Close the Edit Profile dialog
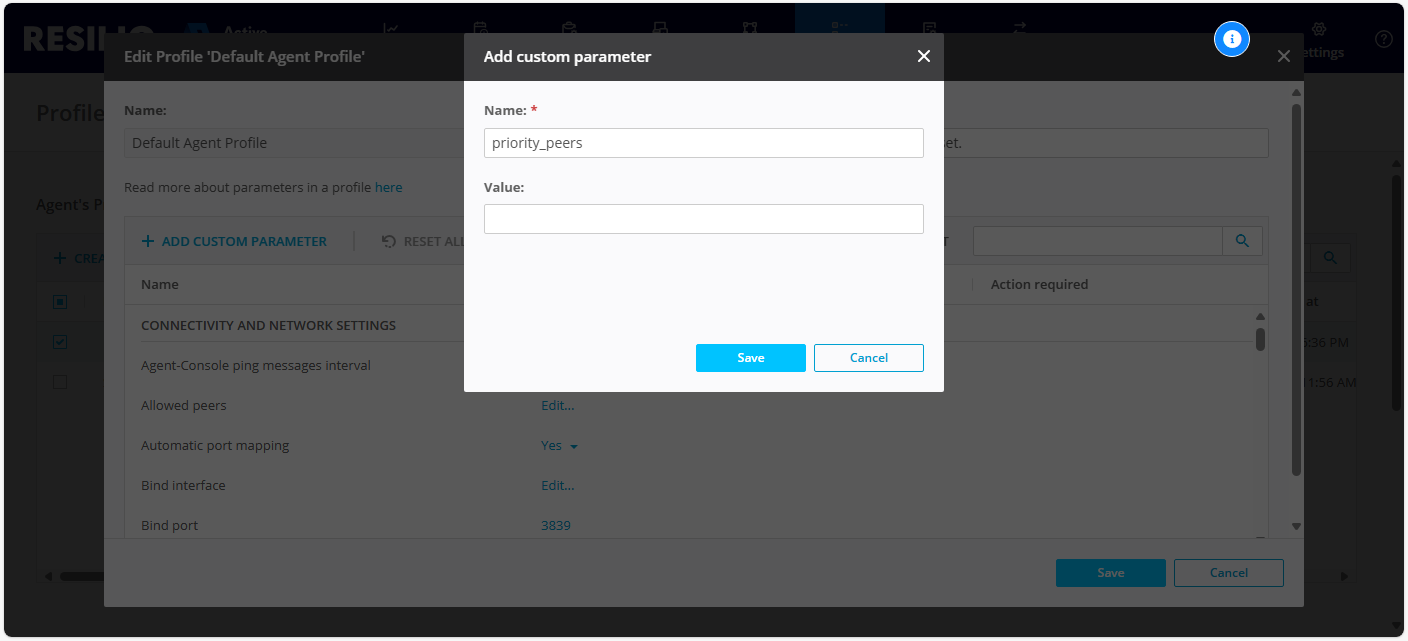Image resolution: width=1408 pixels, height=641 pixels. point(1283,57)
